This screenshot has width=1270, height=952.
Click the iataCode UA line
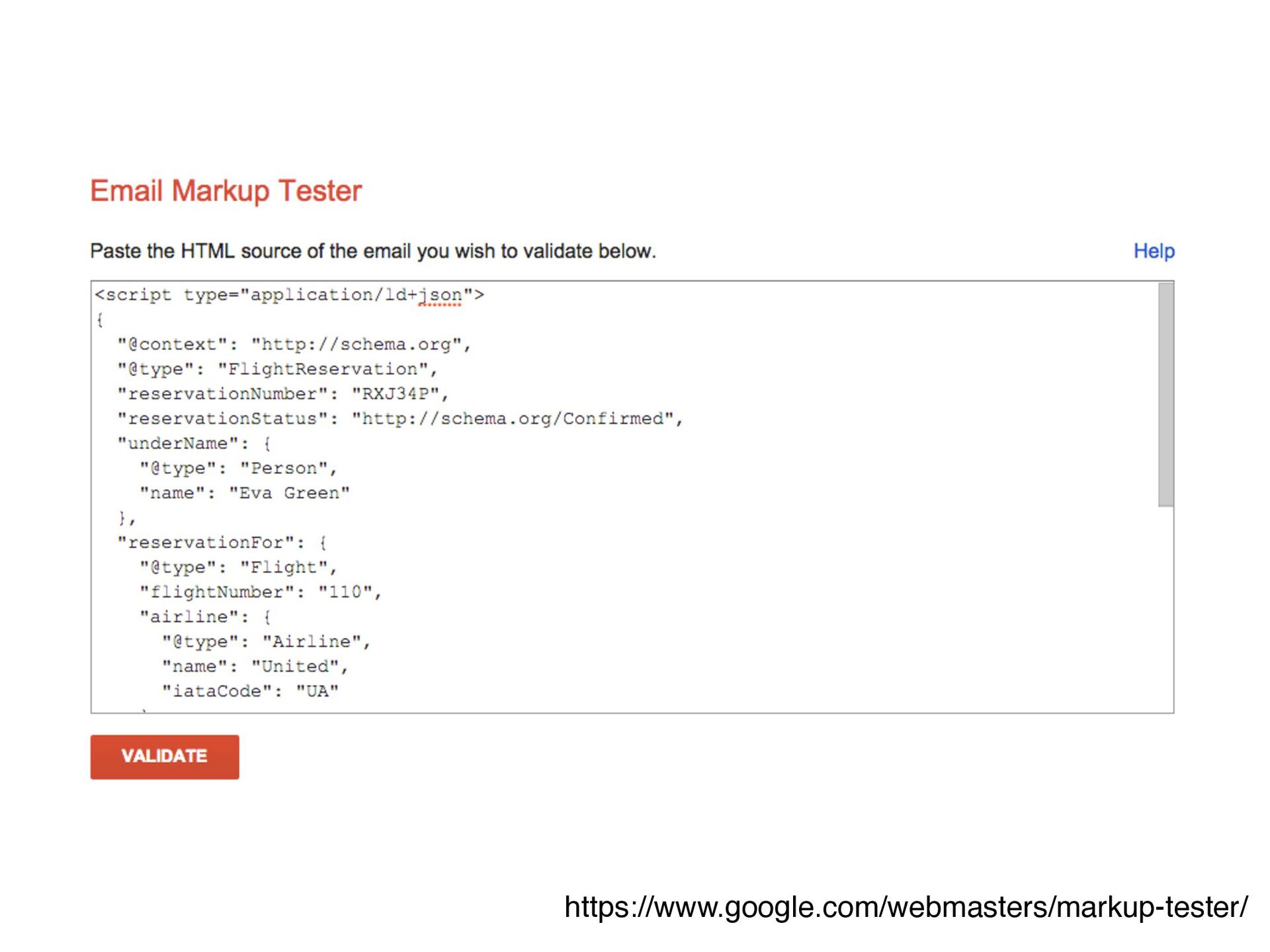[250, 692]
